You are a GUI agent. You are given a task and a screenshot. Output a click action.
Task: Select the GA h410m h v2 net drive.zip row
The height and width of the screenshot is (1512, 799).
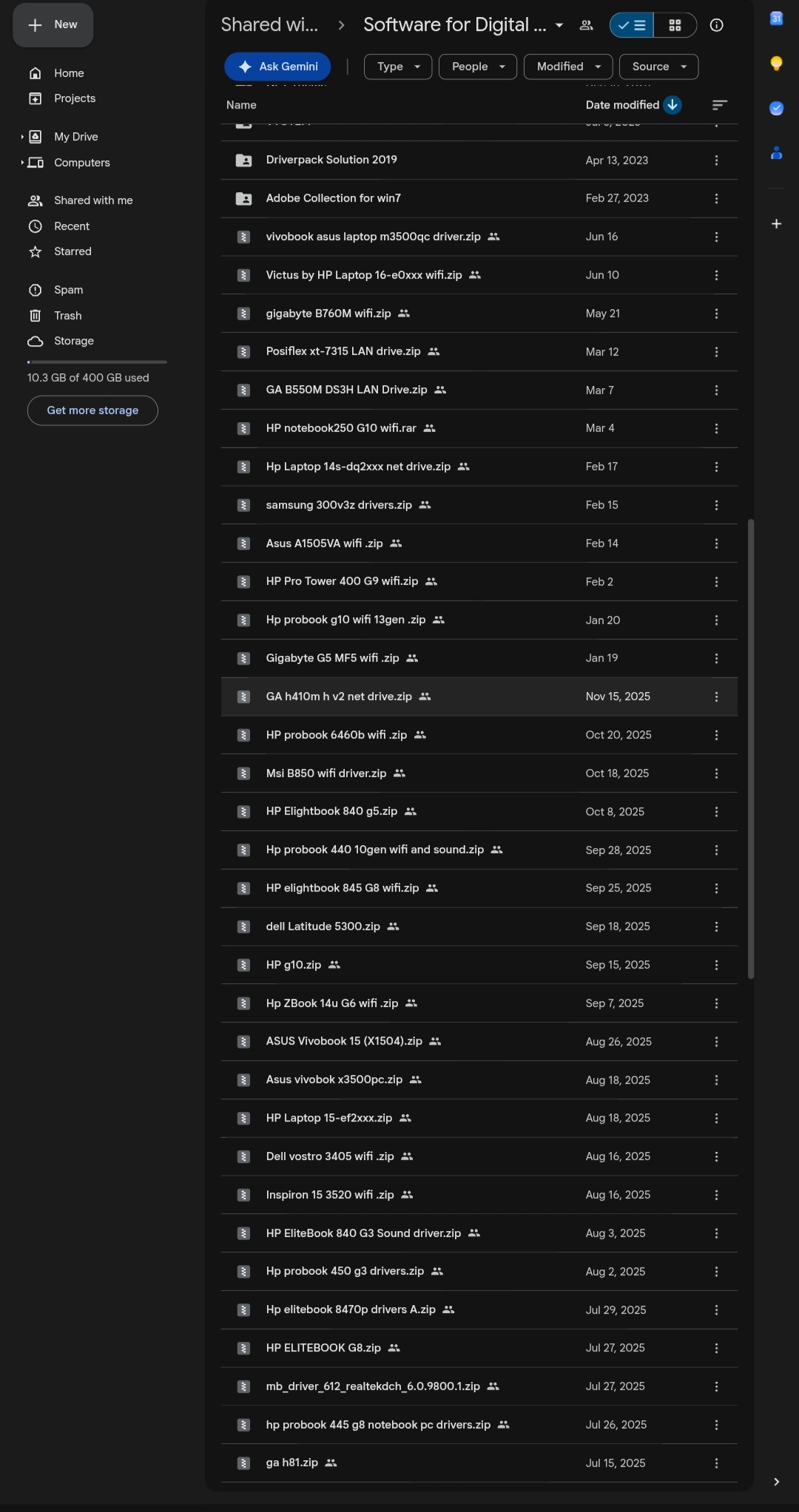[x=479, y=696]
